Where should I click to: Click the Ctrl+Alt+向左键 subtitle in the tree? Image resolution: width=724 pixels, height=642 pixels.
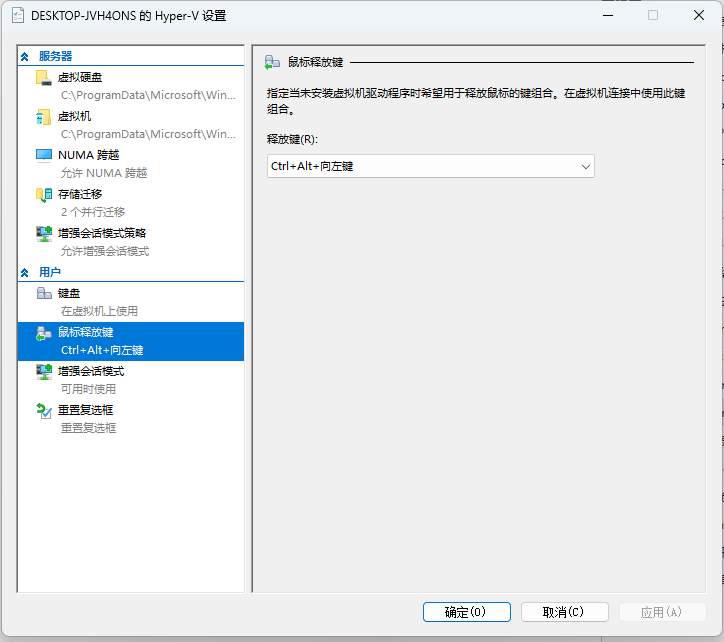coord(102,351)
